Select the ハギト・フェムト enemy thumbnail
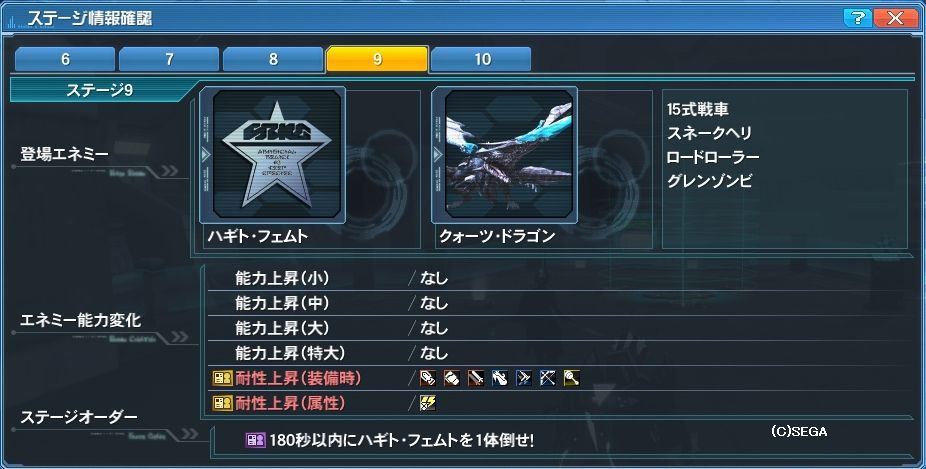This screenshot has height=469, width=926. tap(277, 155)
